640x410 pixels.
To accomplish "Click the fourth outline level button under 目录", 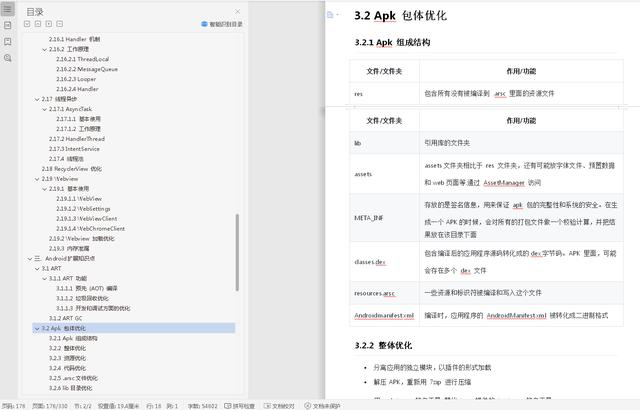I will click(59, 23).
